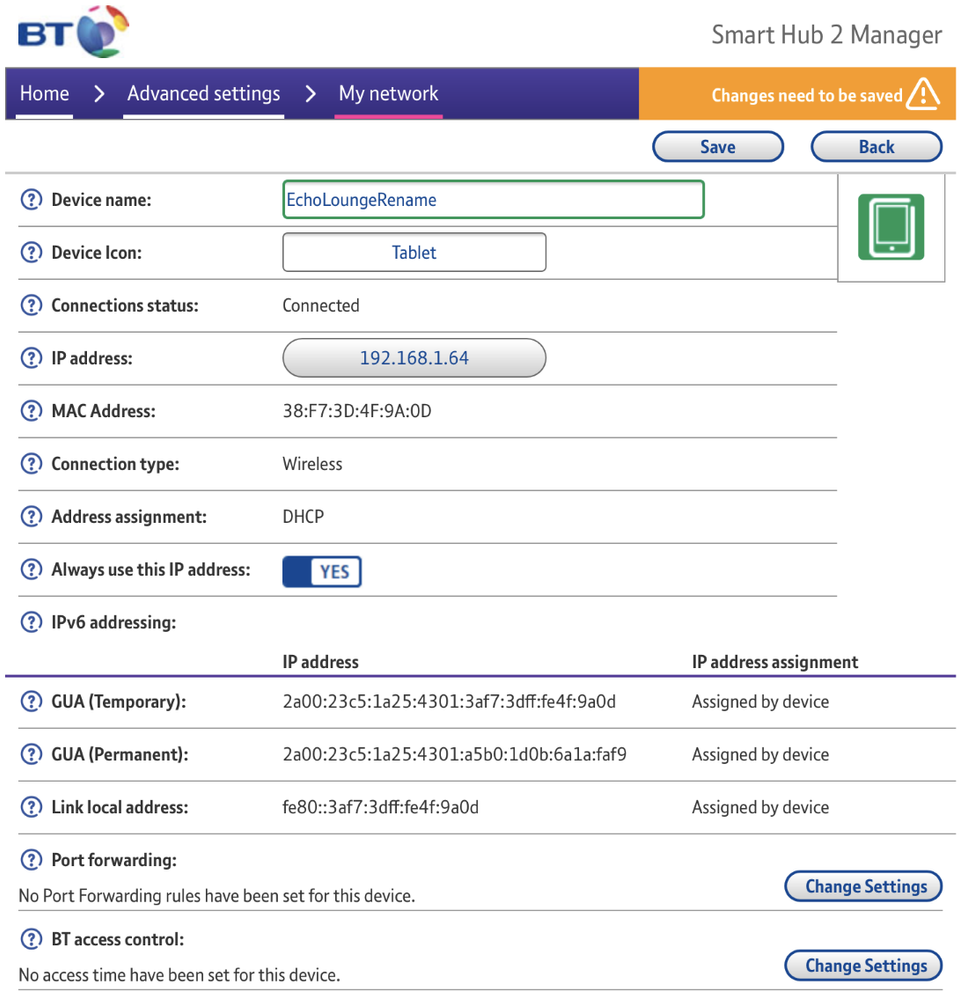Navigate to Home in the breadcrumb
The image size is (960, 999).
(44, 93)
